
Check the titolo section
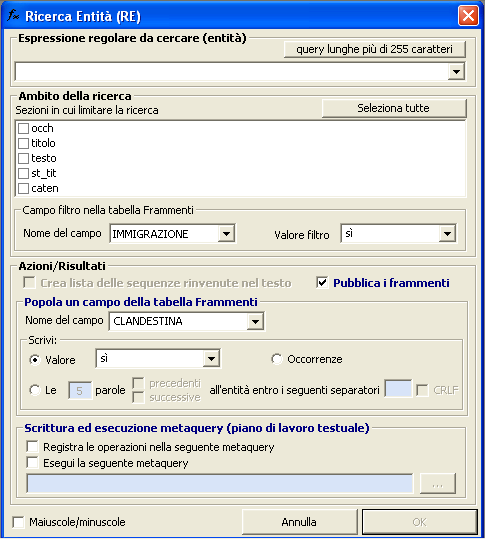(x=23, y=143)
